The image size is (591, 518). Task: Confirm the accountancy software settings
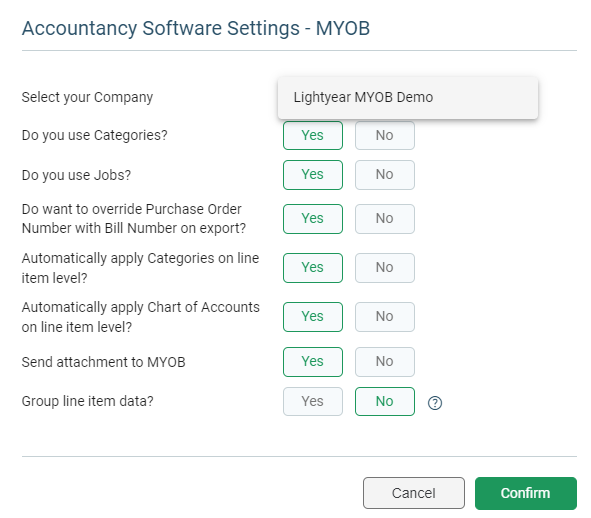[525, 493]
